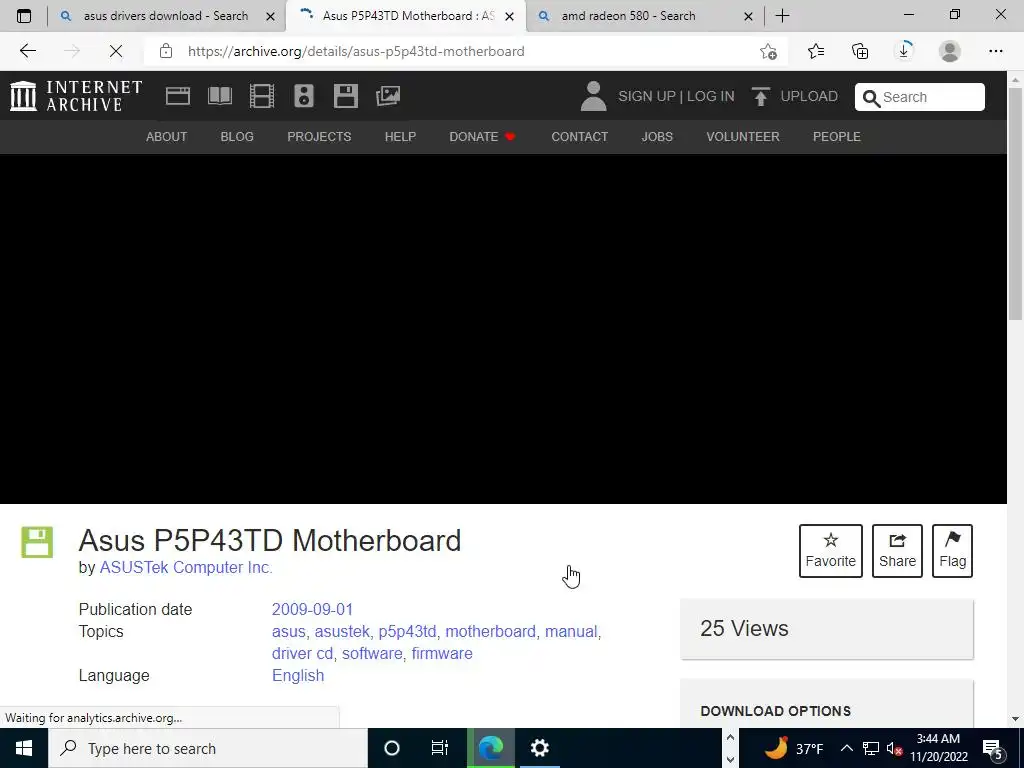
Task: Flag this item
Action: pyautogui.click(x=952, y=551)
